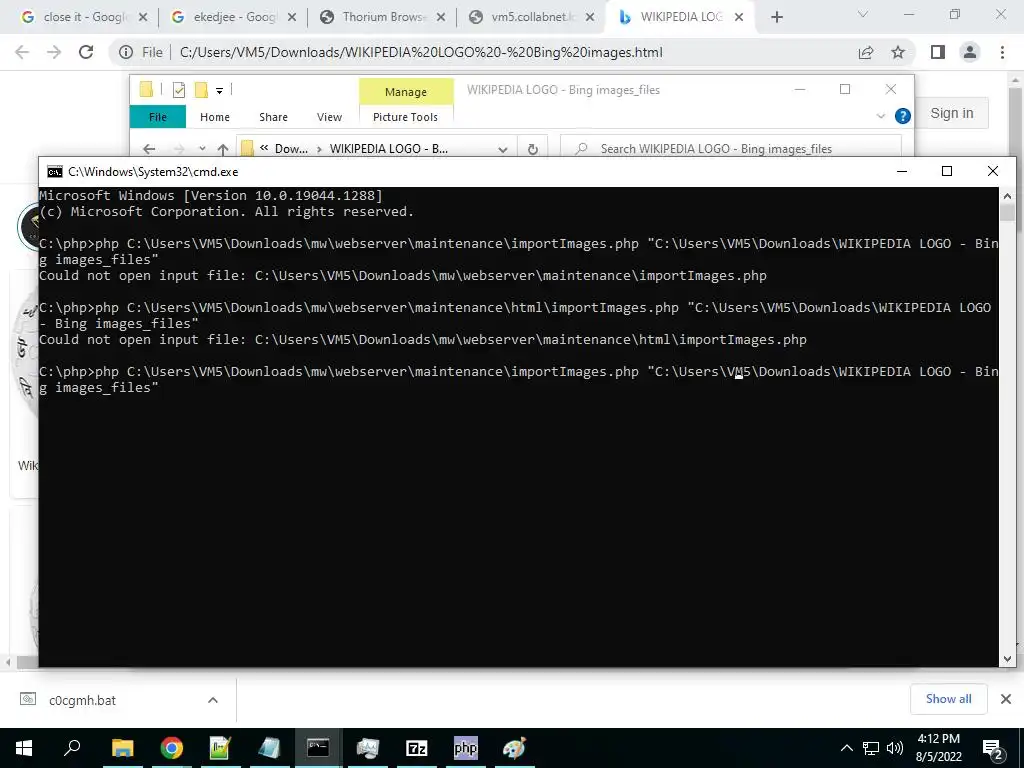
Task: Close the 'close it - Google' tab
Action: [x=143, y=17]
